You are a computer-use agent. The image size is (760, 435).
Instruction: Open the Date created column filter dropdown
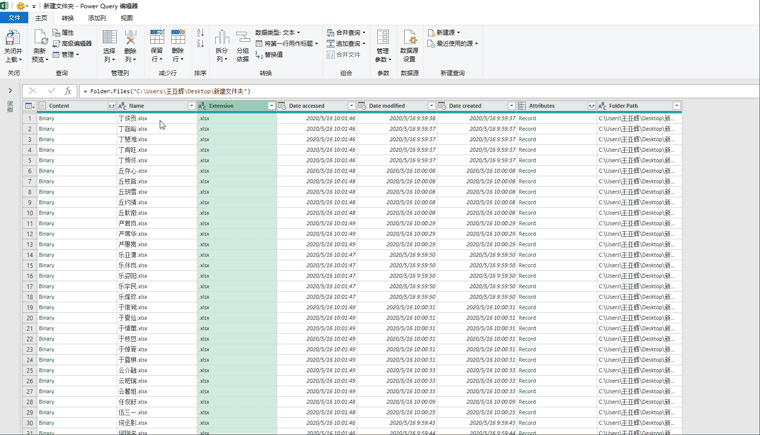(x=511, y=106)
